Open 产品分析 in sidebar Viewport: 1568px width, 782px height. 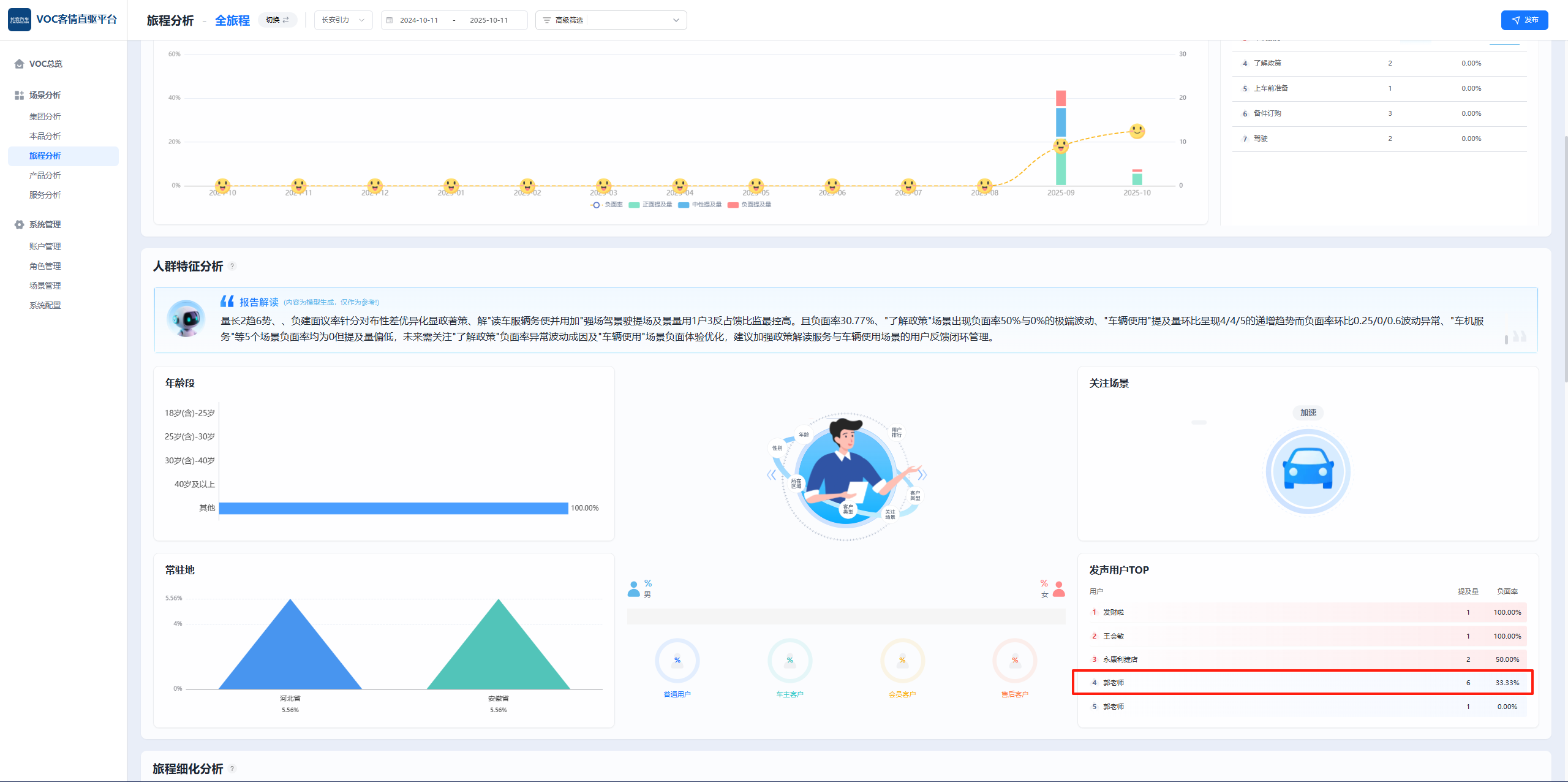45,176
